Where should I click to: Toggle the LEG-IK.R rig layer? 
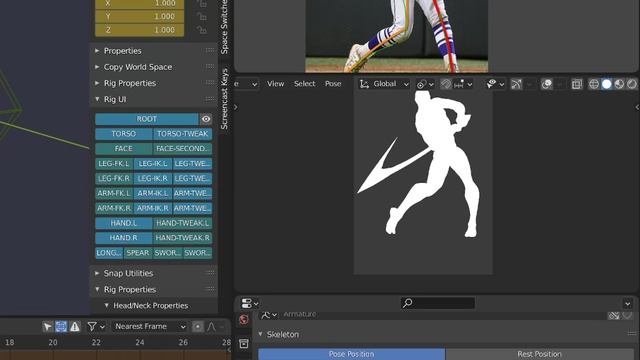pos(153,178)
